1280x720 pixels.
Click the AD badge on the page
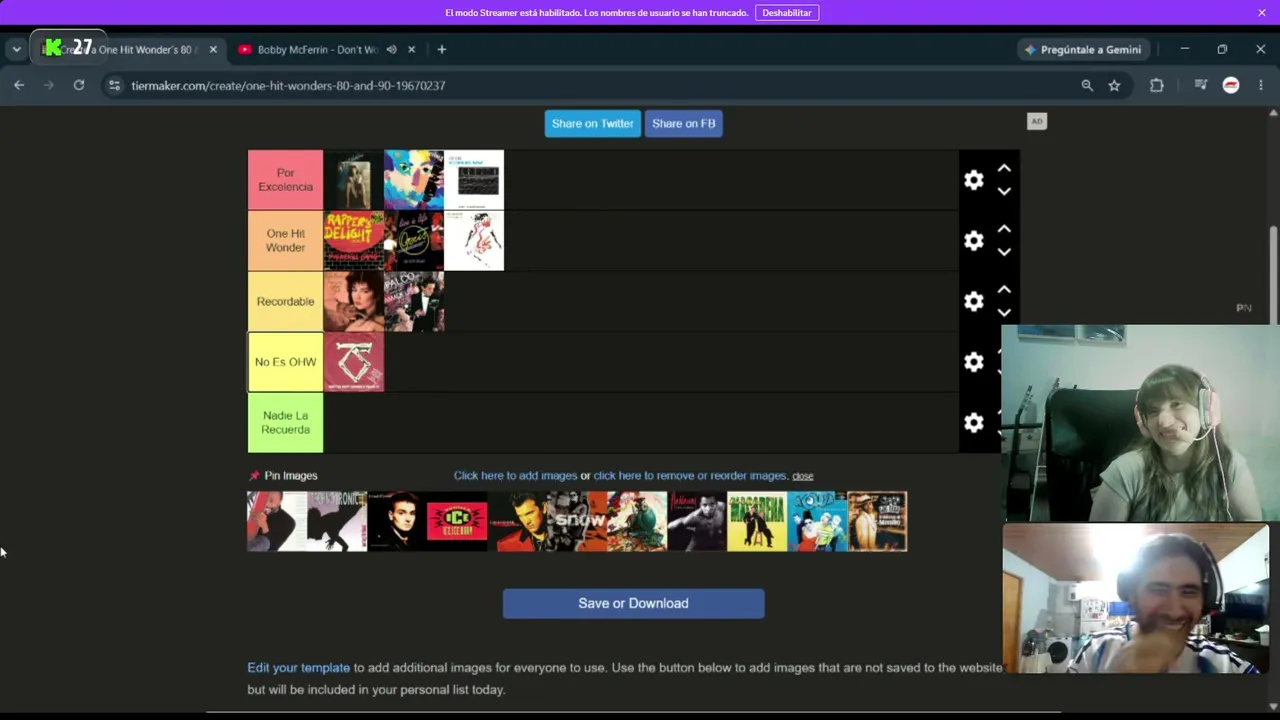pyautogui.click(x=1037, y=122)
